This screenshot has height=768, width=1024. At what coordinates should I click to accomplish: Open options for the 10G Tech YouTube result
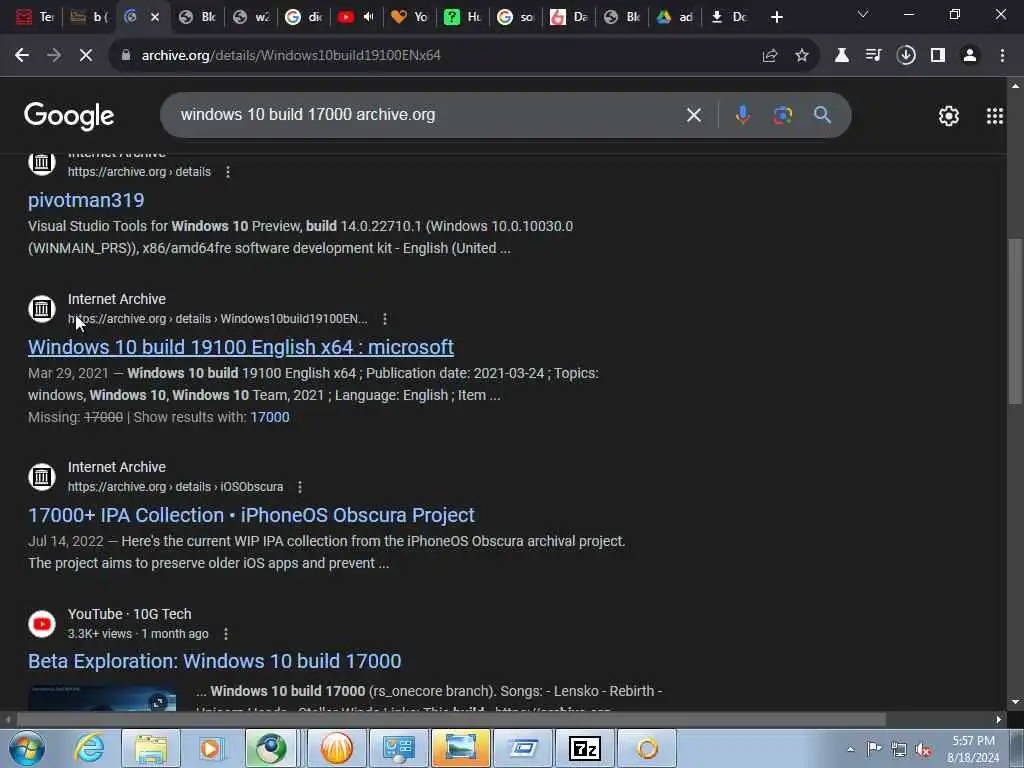pyautogui.click(x=226, y=633)
